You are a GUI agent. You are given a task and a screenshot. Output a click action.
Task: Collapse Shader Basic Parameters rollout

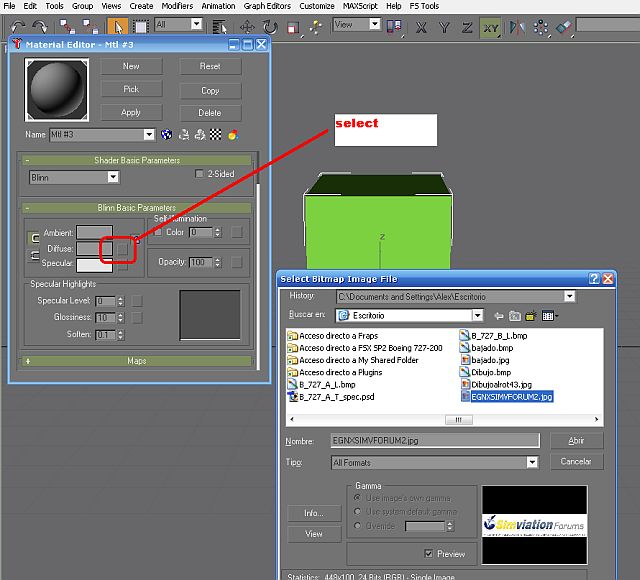pyautogui.click(x=136, y=160)
